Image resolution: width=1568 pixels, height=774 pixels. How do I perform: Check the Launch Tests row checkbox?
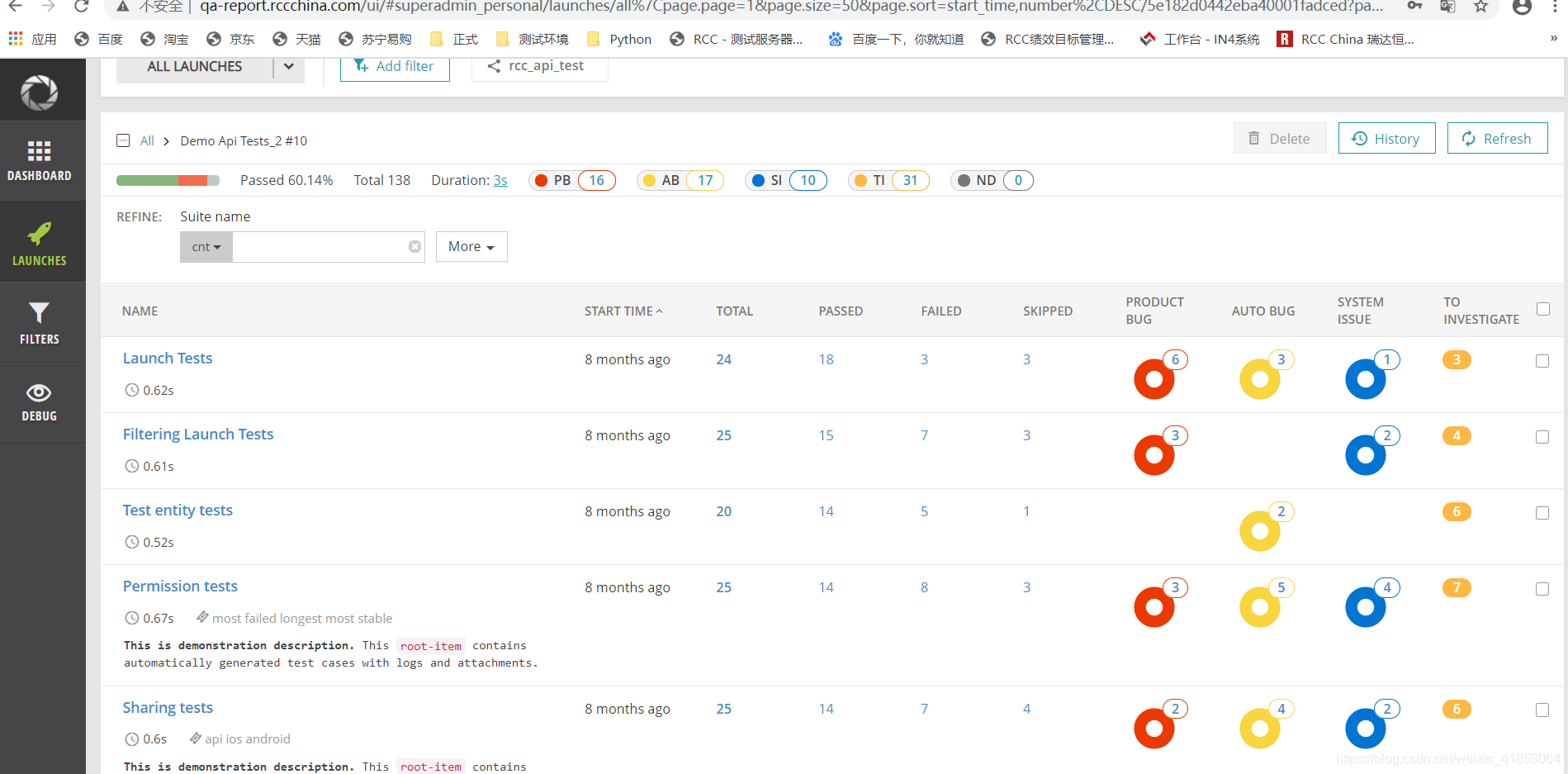[1542, 361]
